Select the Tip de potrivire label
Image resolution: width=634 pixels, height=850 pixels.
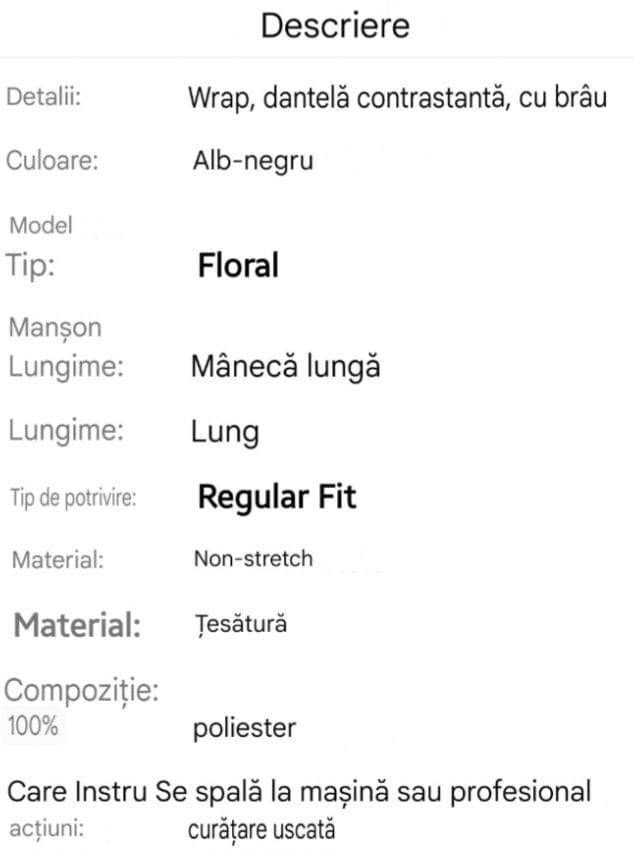pos(73,498)
